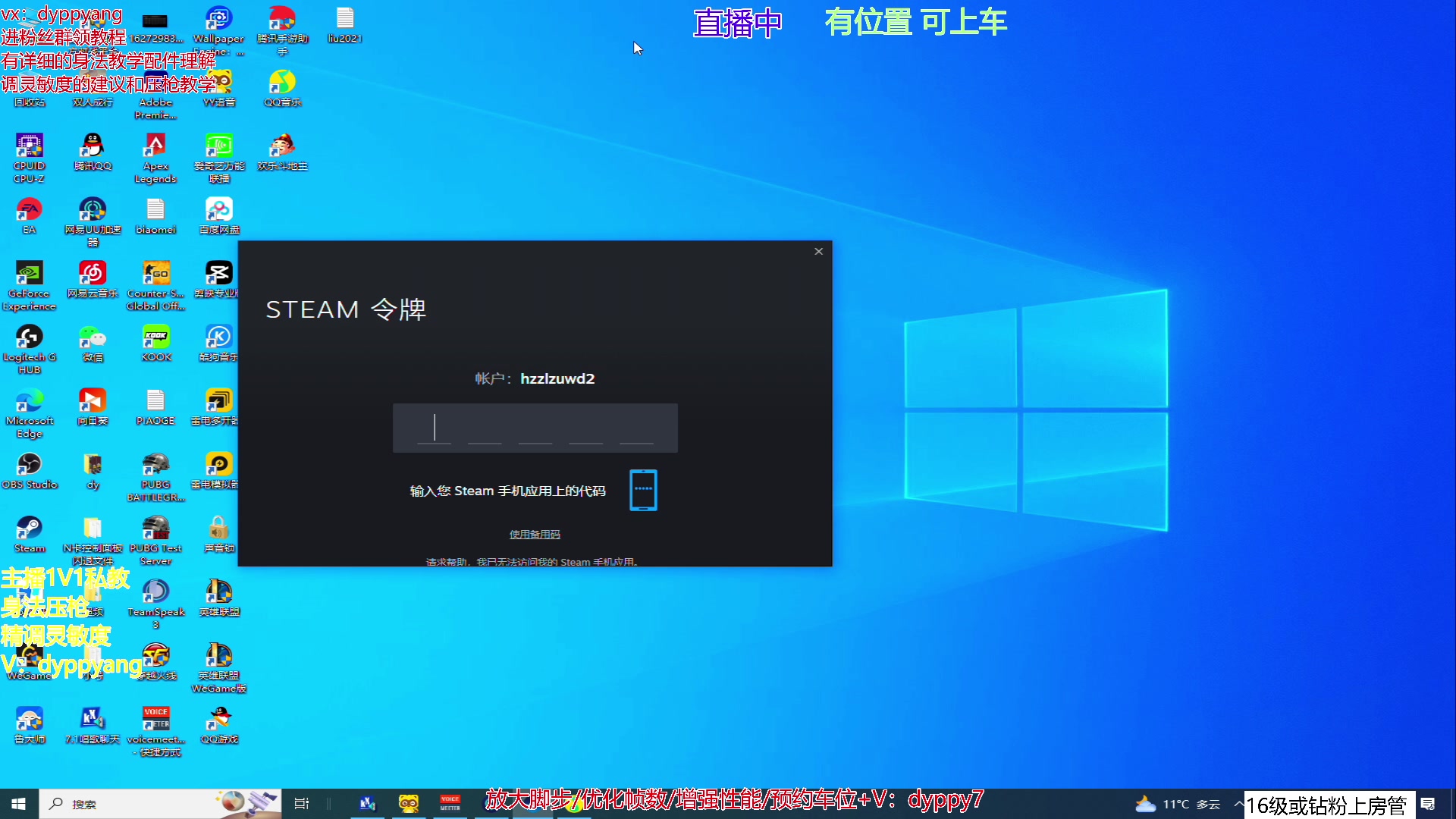Click the '使用备用码' backup code link

click(x=535, y=535)
